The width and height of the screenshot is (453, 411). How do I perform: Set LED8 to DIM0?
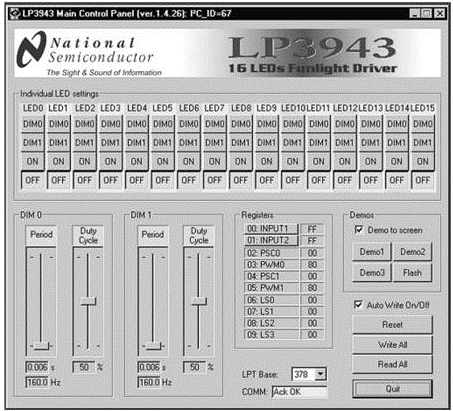click(x=241, y=124)
